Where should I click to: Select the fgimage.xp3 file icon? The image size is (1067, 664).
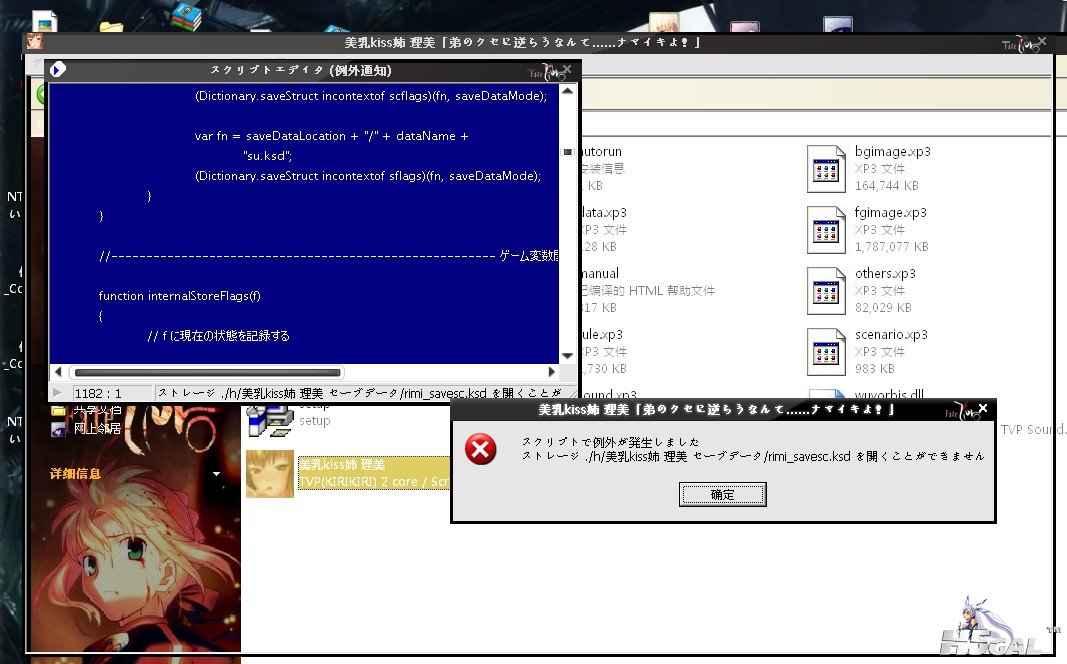click(x=827, y=230)
